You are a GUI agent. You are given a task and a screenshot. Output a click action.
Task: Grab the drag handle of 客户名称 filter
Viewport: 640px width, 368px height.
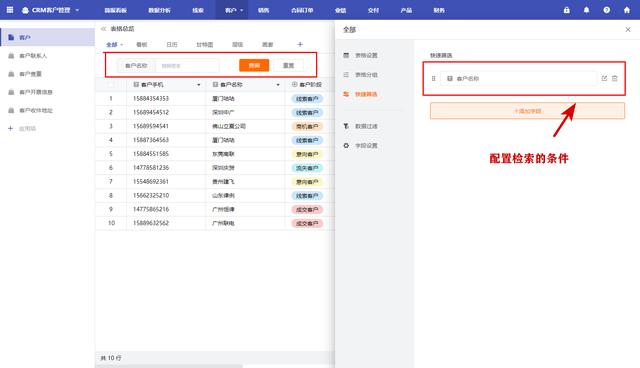(x=433, y=78)
